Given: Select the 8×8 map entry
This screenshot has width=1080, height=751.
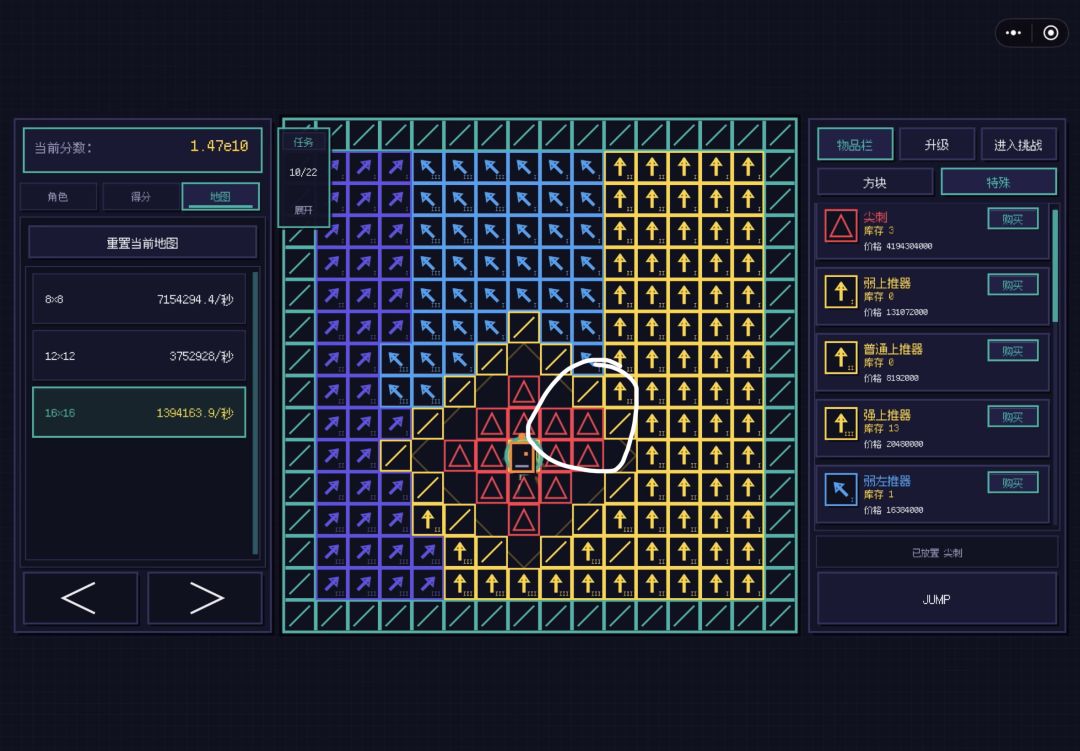Looking at the screenshot, I should (x=139, y=299).
